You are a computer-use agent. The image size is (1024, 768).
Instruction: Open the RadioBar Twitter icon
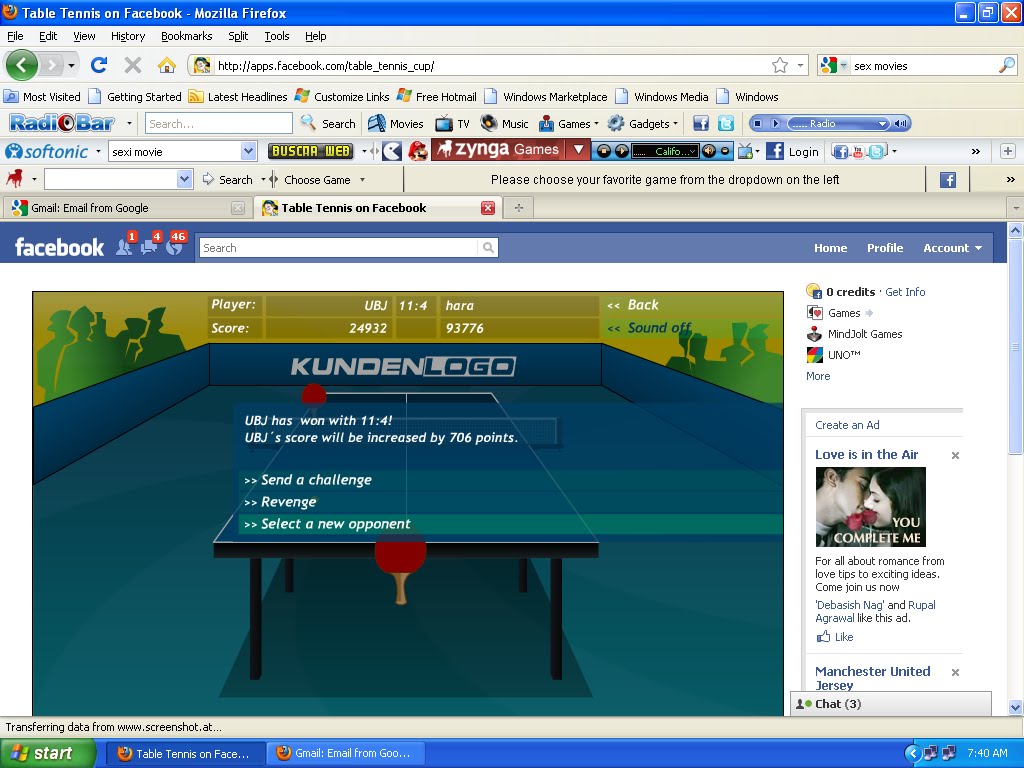coord(726,123)
